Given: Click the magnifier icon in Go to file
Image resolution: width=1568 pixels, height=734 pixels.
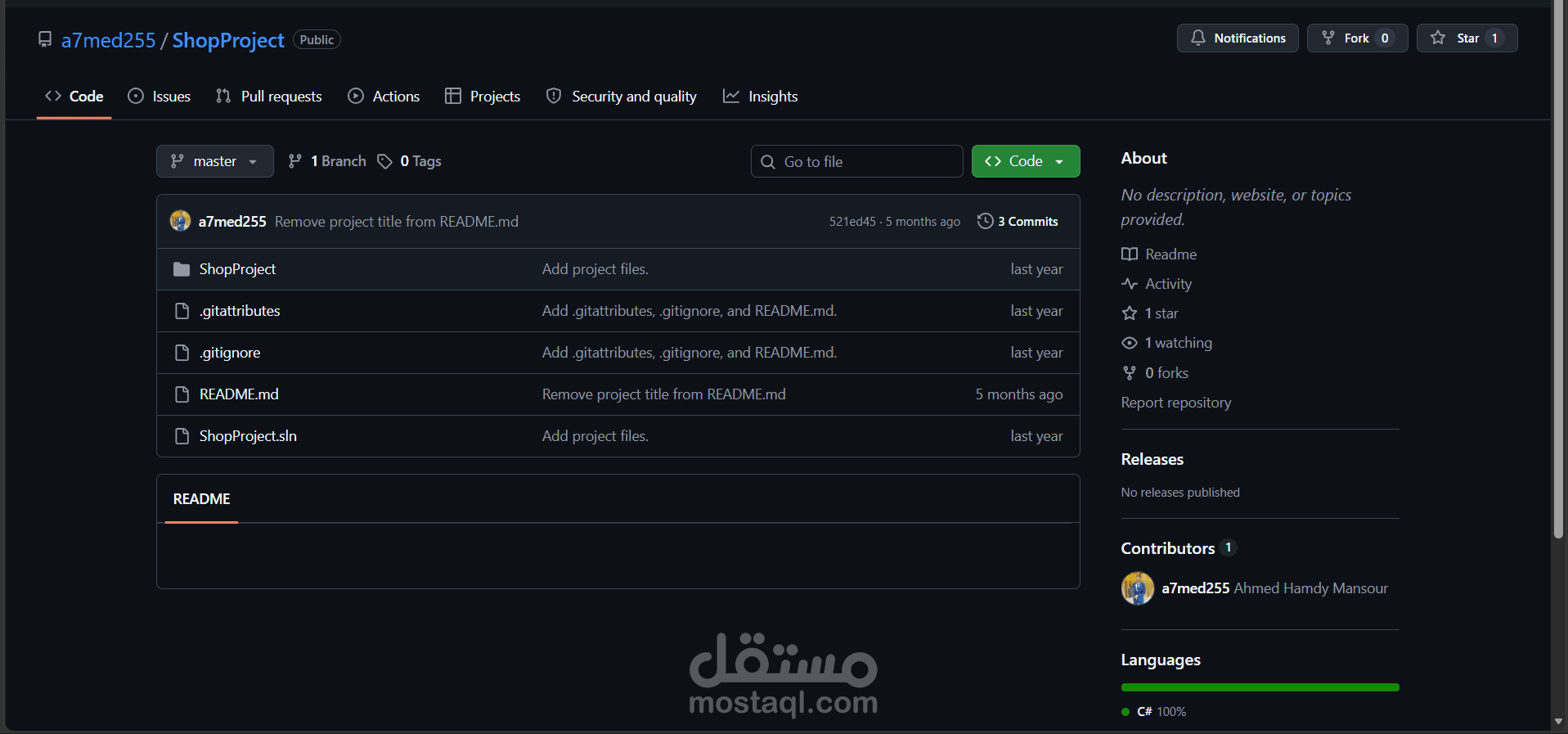Looking at the screenshot, I should pos(768,162).
